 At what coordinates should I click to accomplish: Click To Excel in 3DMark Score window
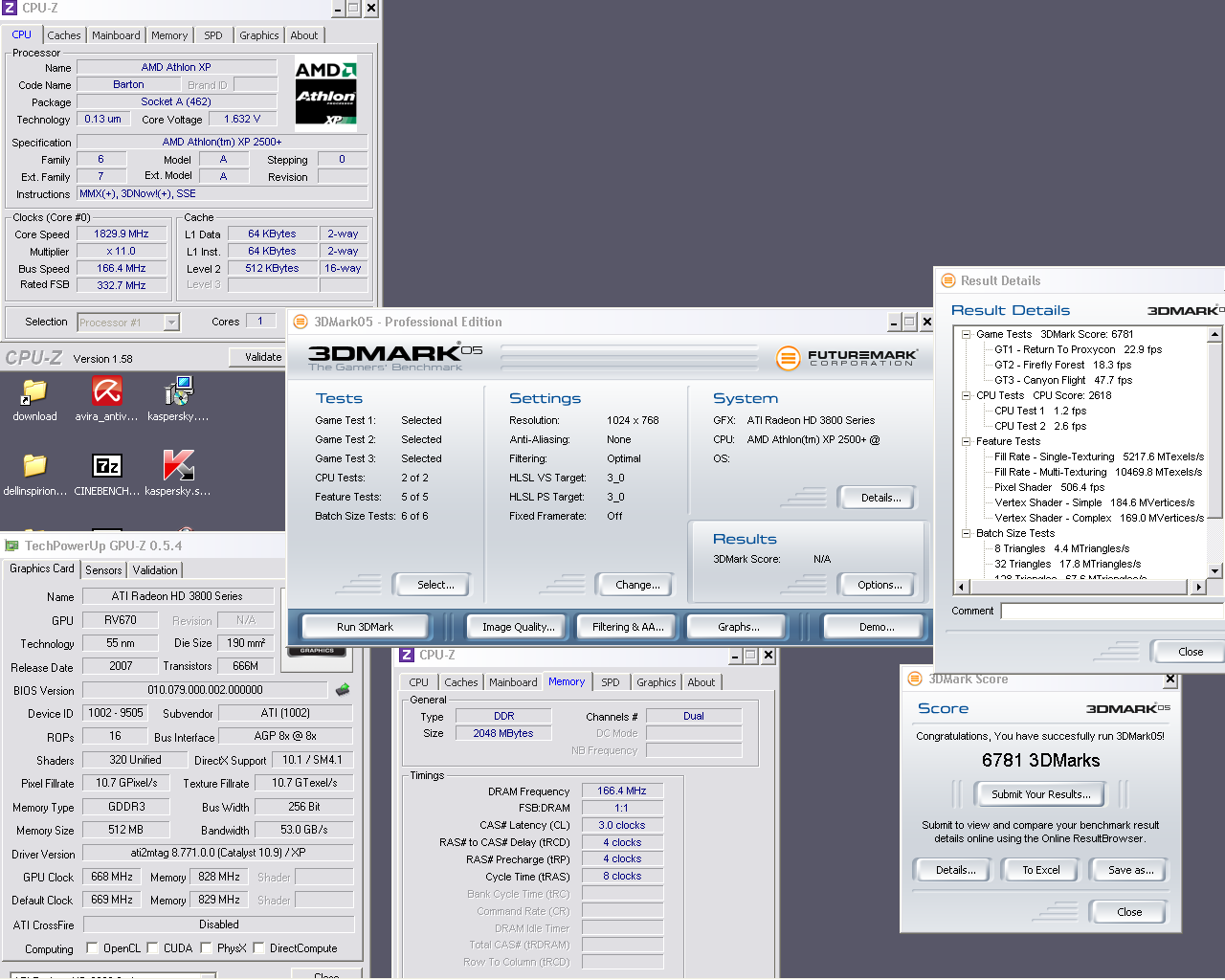[x=1040, y=870]
